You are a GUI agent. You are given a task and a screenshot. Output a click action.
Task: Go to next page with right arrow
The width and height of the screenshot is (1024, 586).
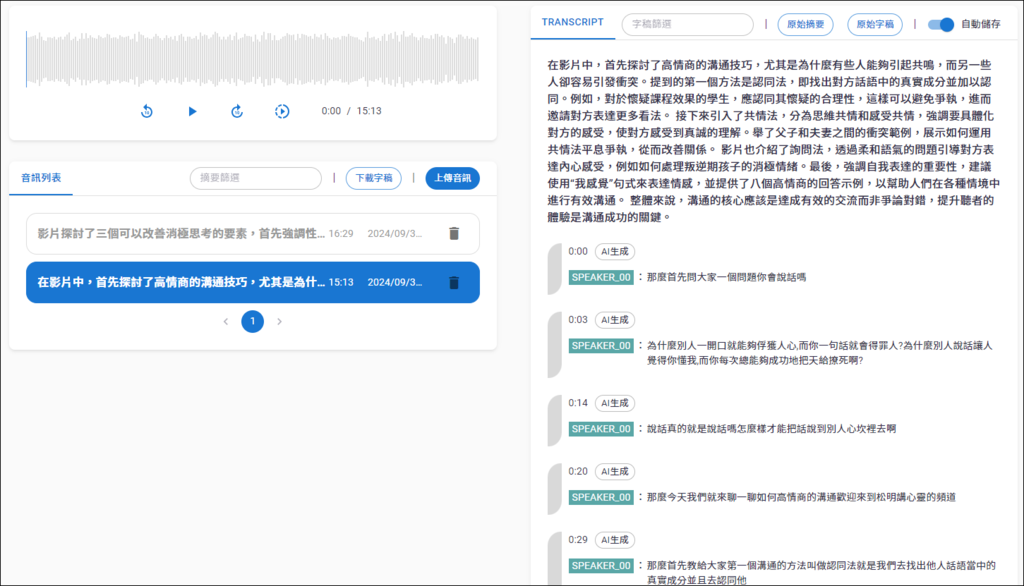point(278,322)
